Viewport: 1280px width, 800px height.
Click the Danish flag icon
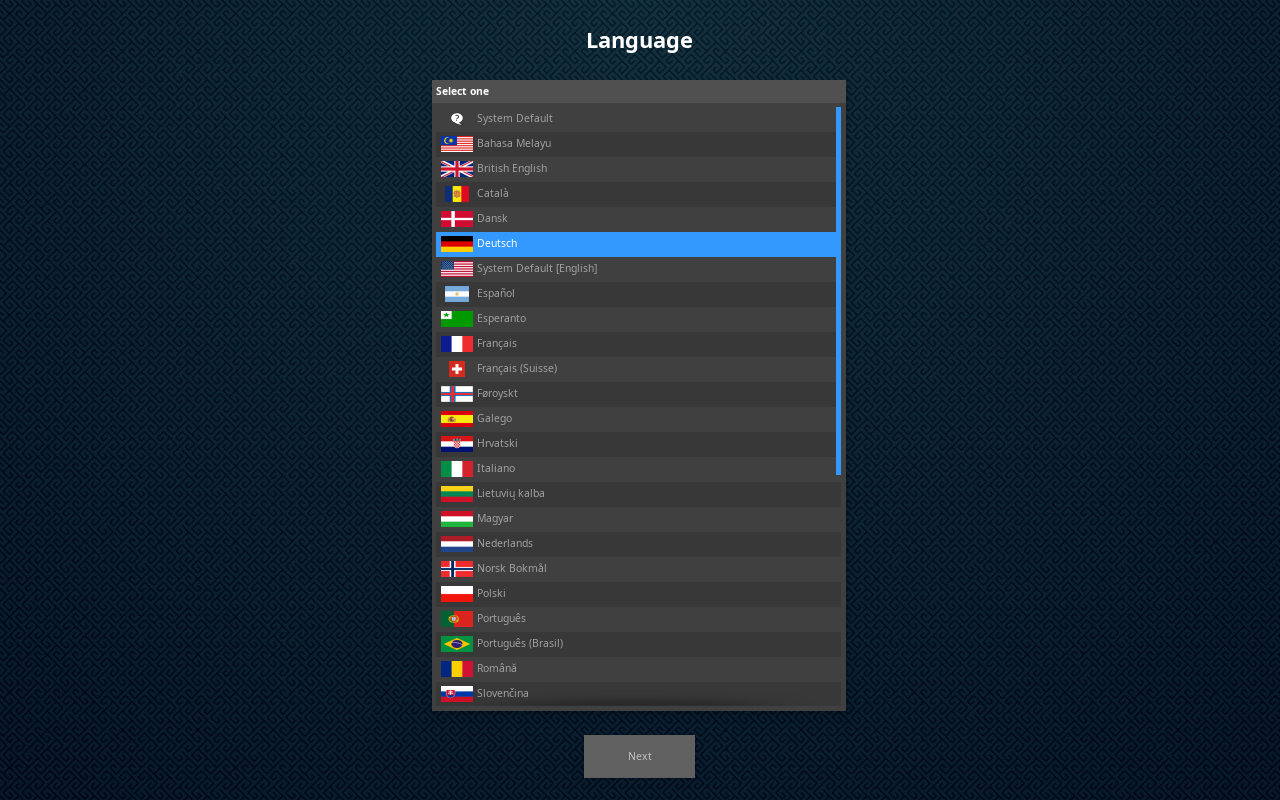pos(457,218)
